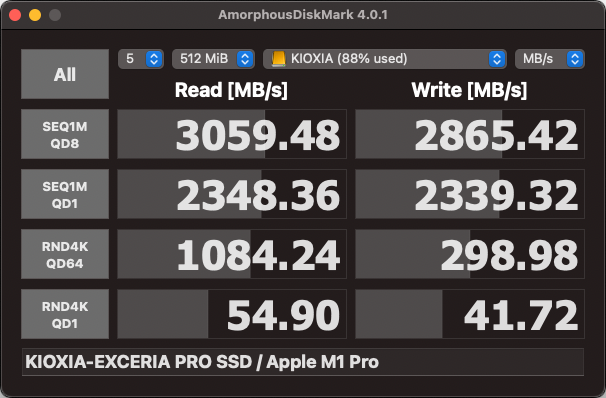Screen dimensions: 606x398
Task: Launch the RND4K QD64 benchmark
Action: (65, 254)
